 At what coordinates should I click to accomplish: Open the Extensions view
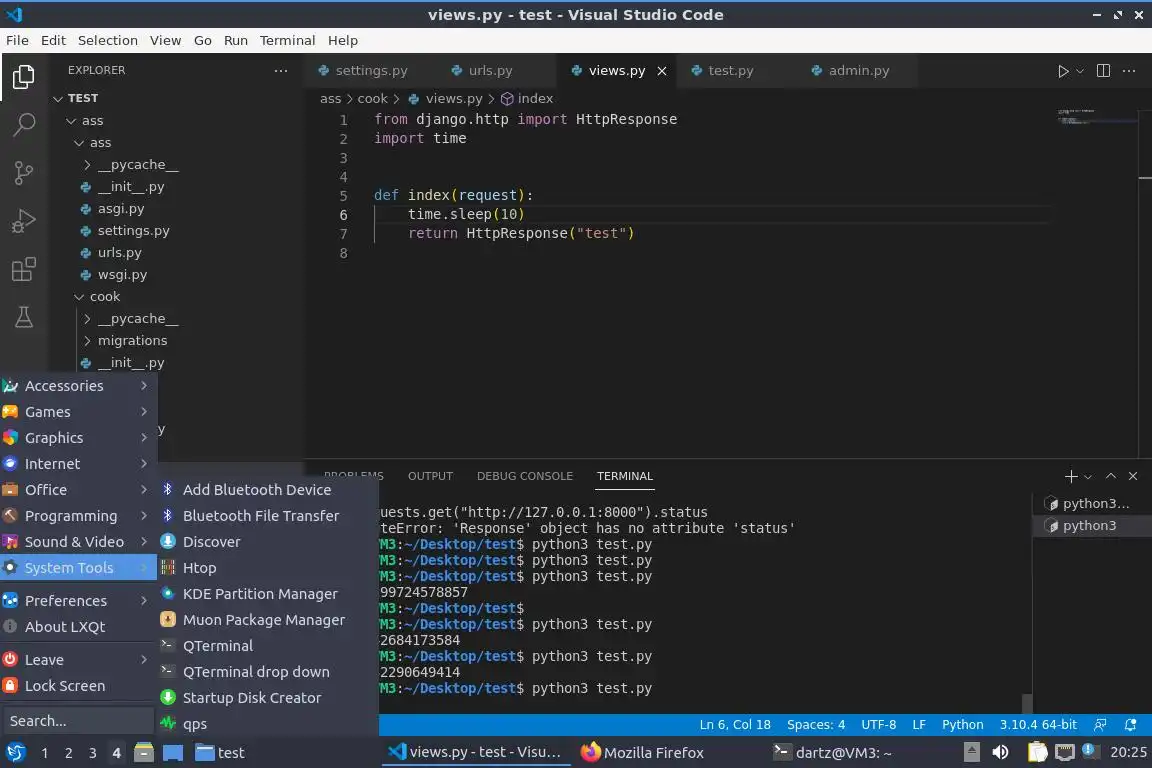coord(24,269)
